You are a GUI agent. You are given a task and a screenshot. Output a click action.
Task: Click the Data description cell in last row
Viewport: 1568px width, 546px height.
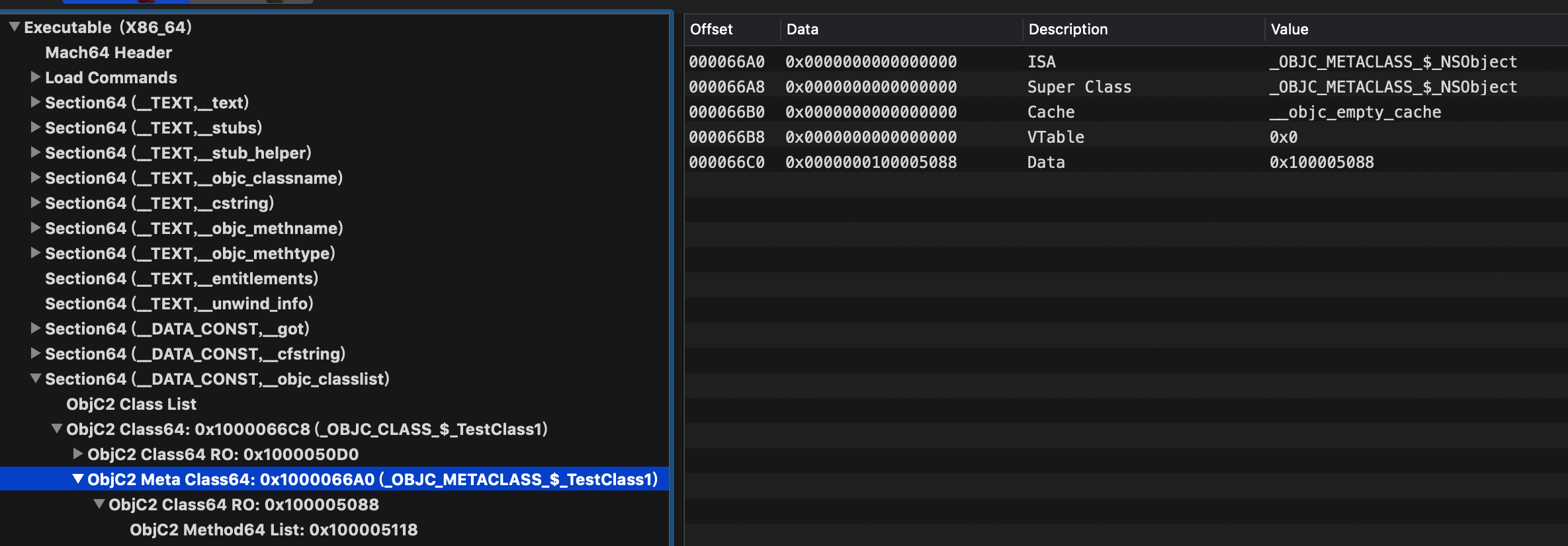pyautogui.click(x=1046, y=163)
